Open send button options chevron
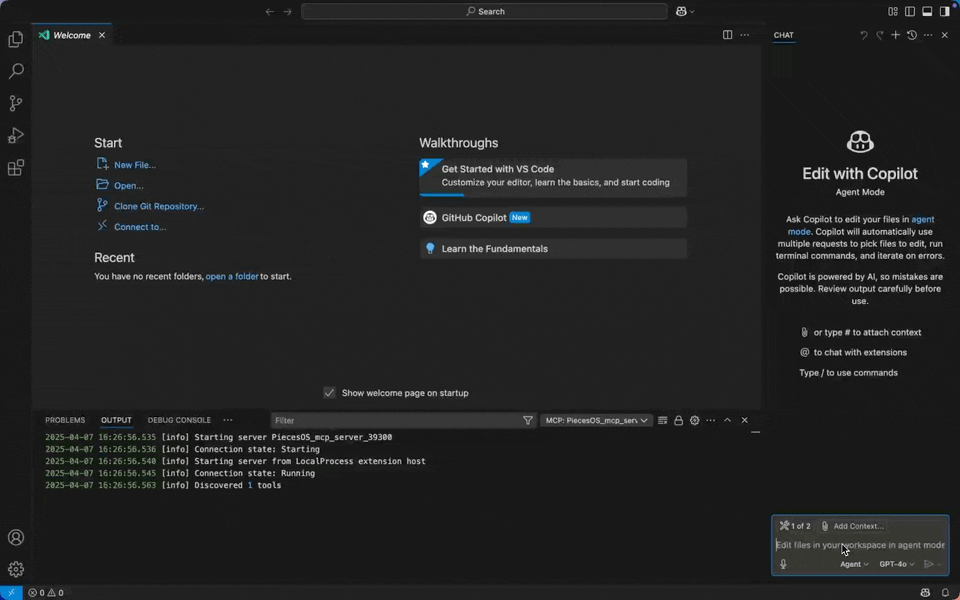The width and height of the screenshot is (960, 600). 940,564
